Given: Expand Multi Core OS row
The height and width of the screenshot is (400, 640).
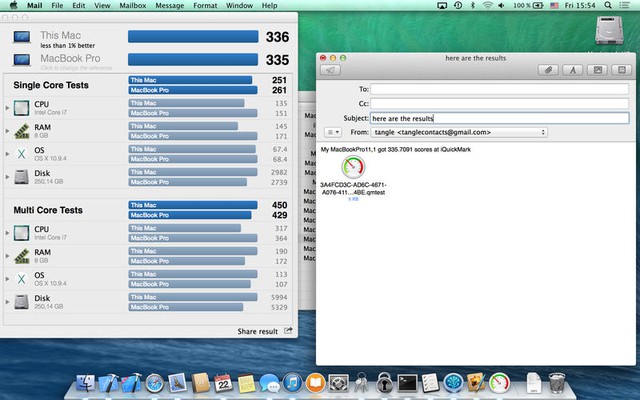Looking at the screenshot, I should click(7, 279).
